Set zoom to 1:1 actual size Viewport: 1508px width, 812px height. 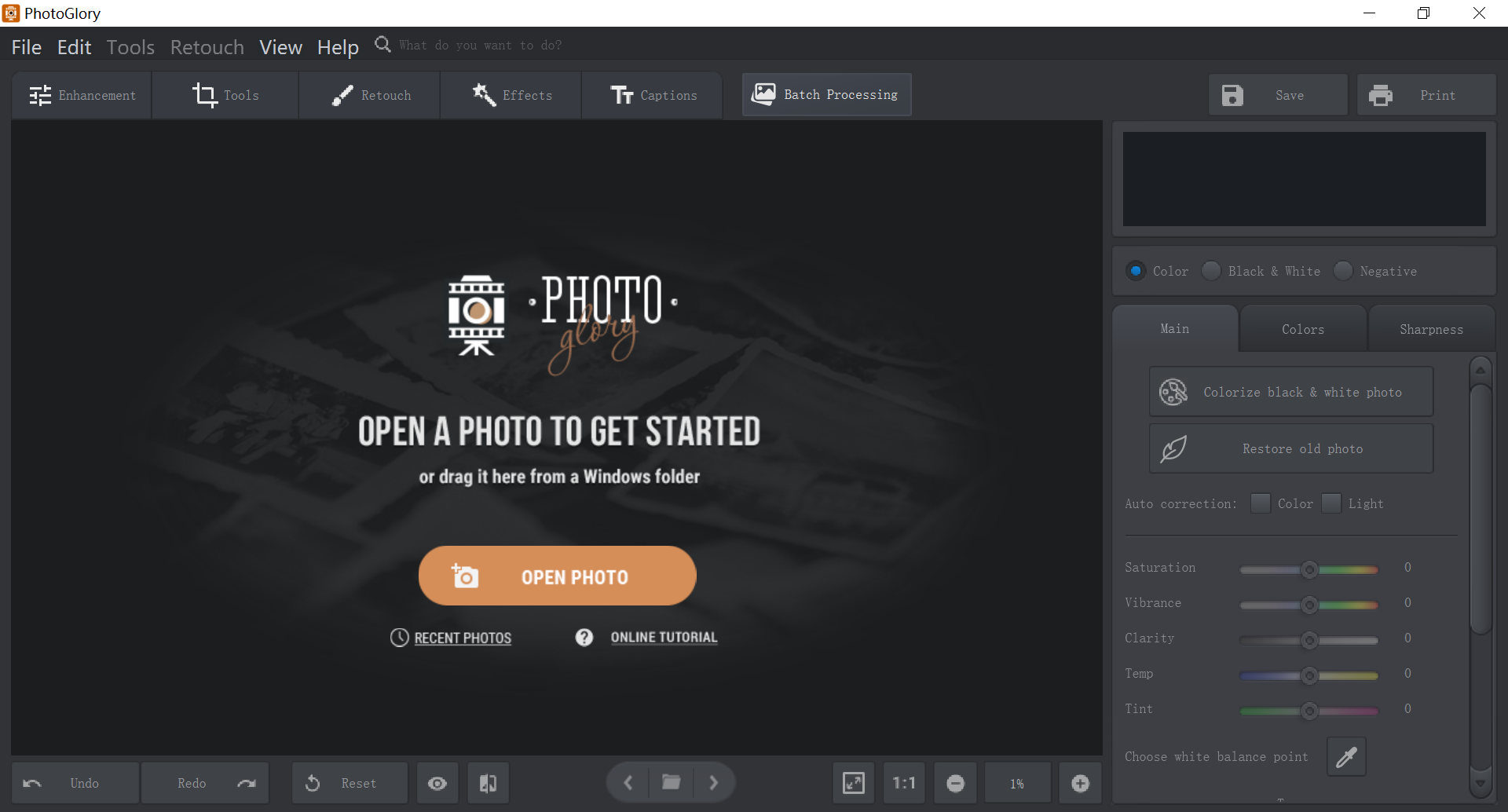tap(904, 783)
